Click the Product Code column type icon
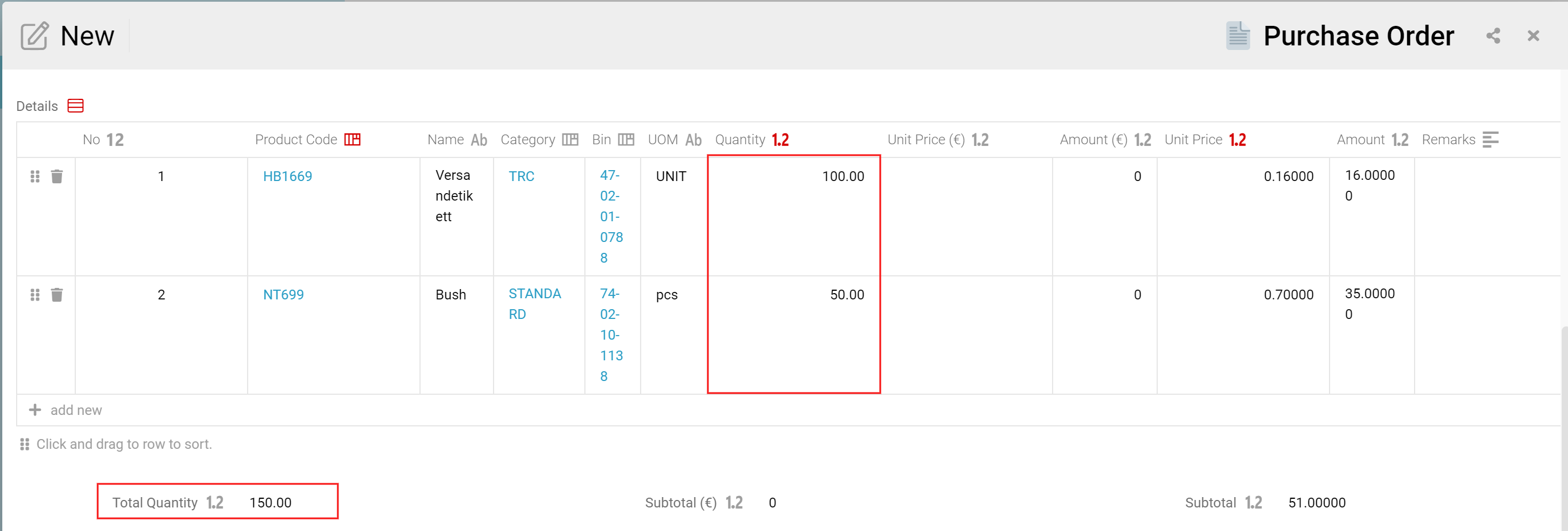The height and width of the screenshot is (531, 1568). [352, 140]
